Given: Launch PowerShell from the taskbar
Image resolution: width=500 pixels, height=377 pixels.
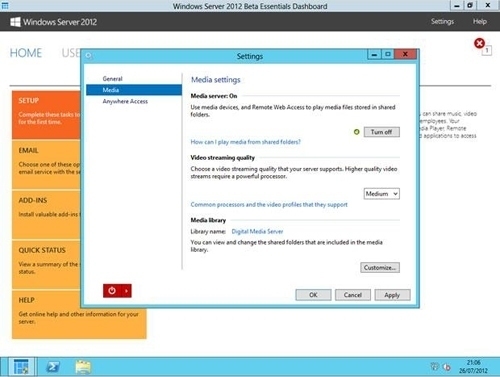Looking at the screenshot, I should (53, 367).
